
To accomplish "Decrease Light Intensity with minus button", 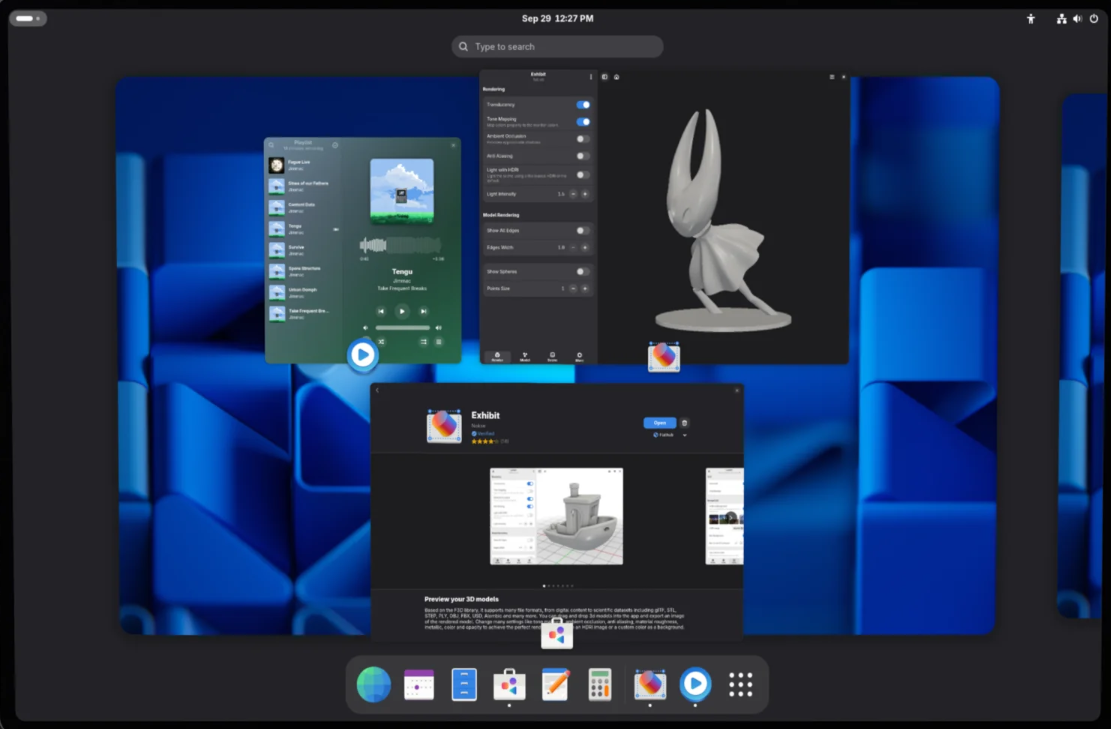I will pyautogui.click(x=573, y=194).
